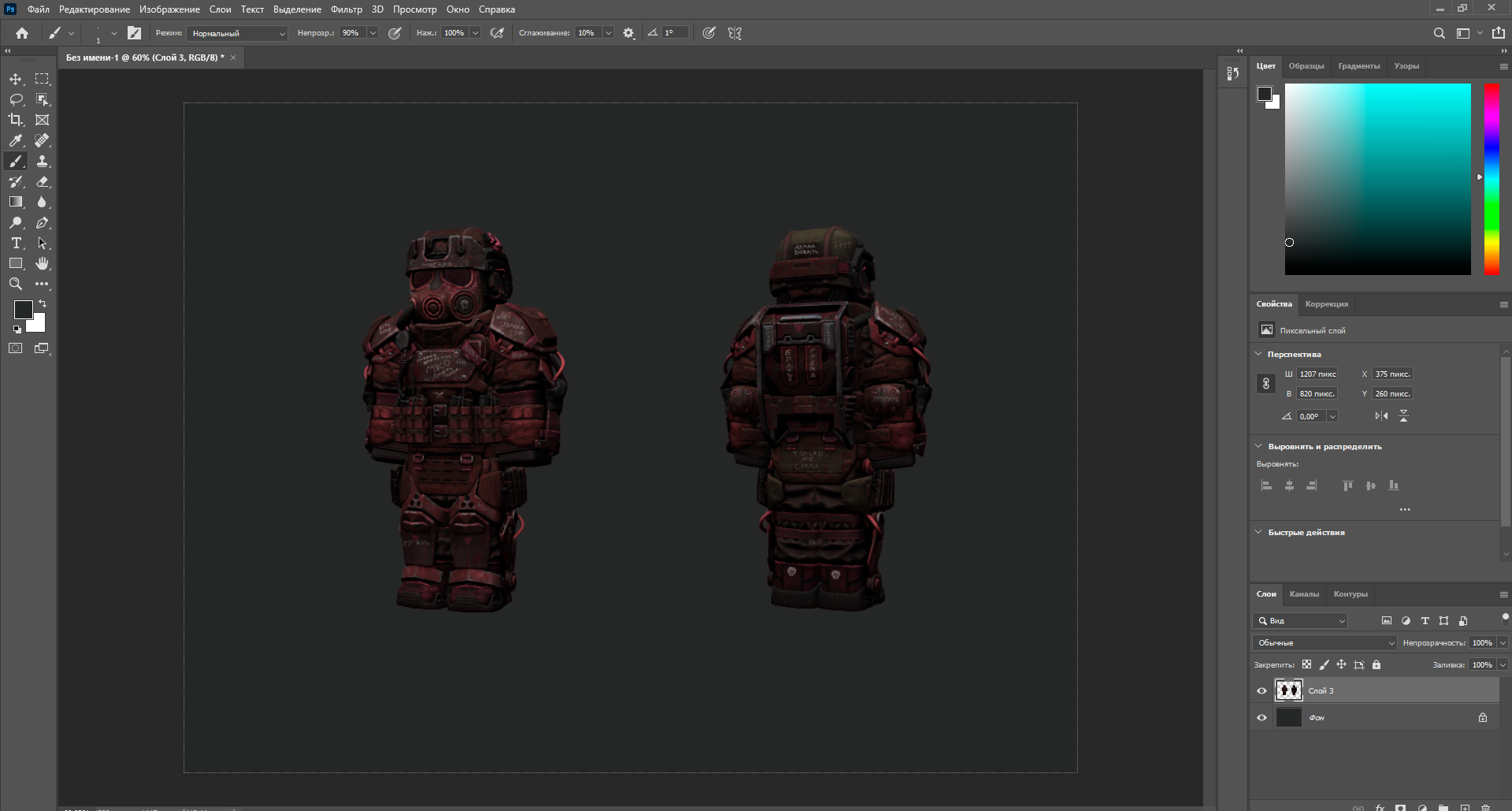Select the Pen tool
The height and width of the screenshot is (811, 1512).
click(43, 222)
